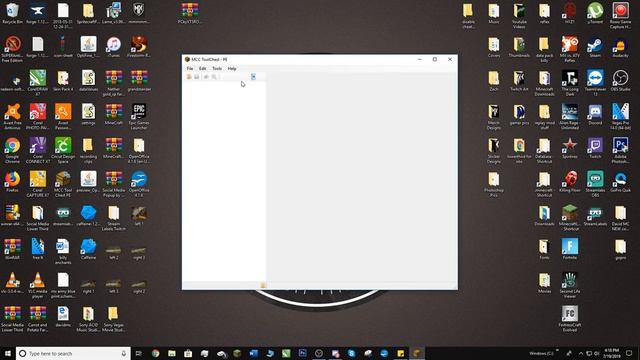Click the save toolbar icon in MCC ToolChest
Image resolution: width=640 pixels, height=360 pixels.
pos(196,77)
